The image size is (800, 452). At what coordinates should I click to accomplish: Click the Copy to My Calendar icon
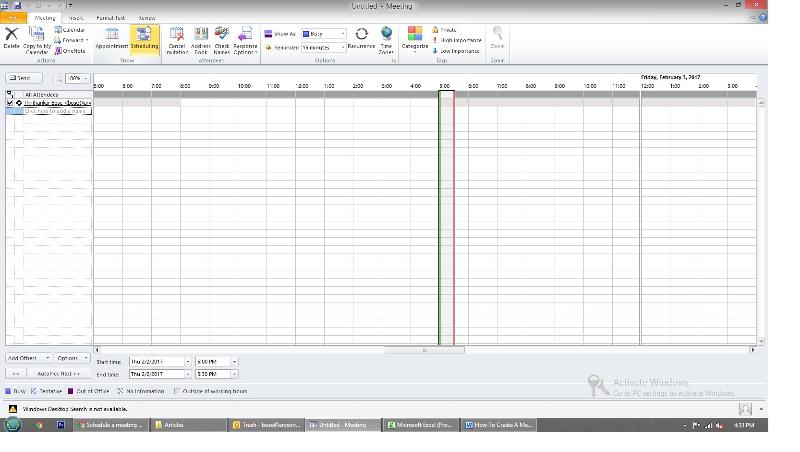[x=37, y=40]
